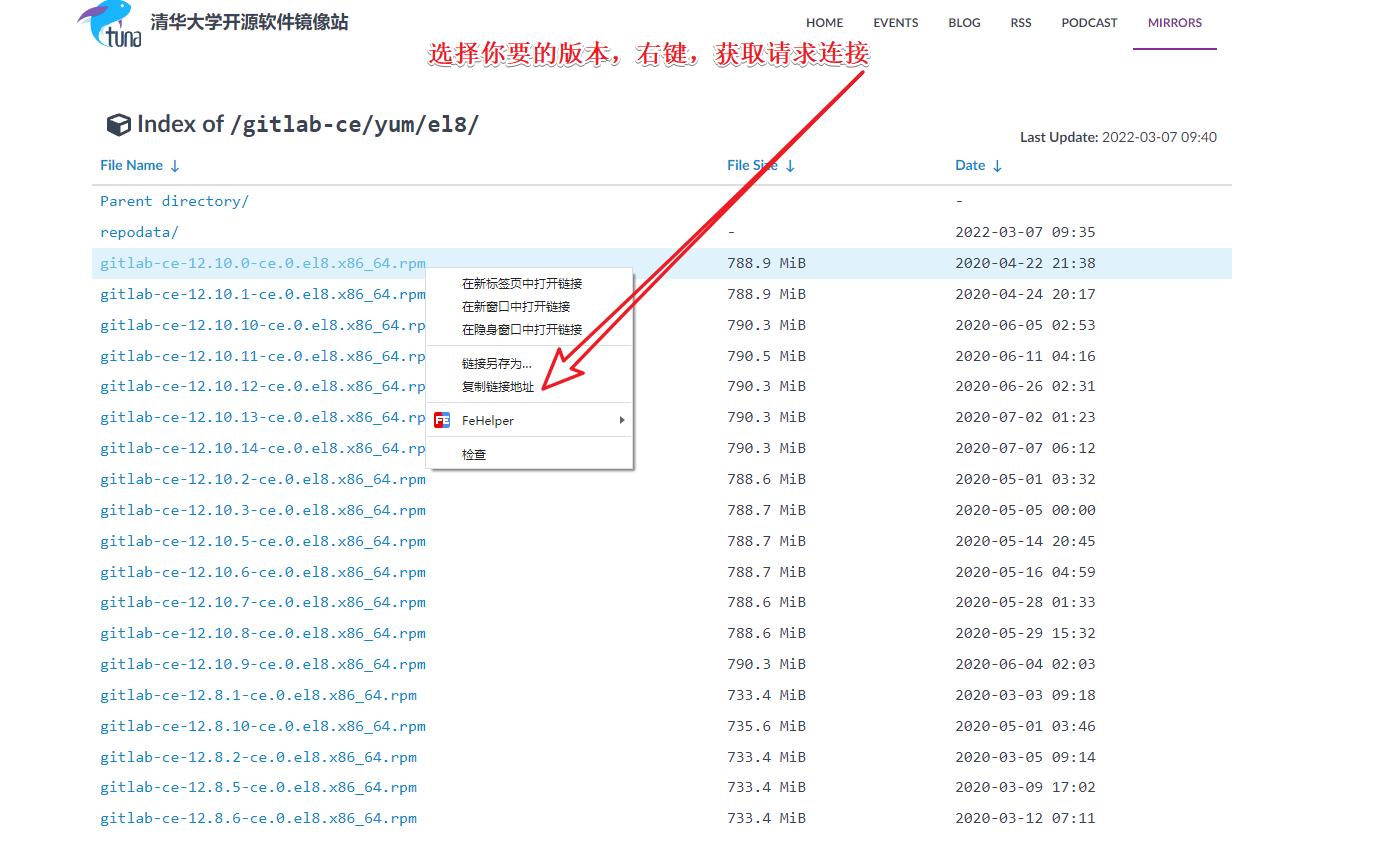The image size is (1385, 841).
Task: Open the Parent directory/ link
Action: (x=174, y=201)
